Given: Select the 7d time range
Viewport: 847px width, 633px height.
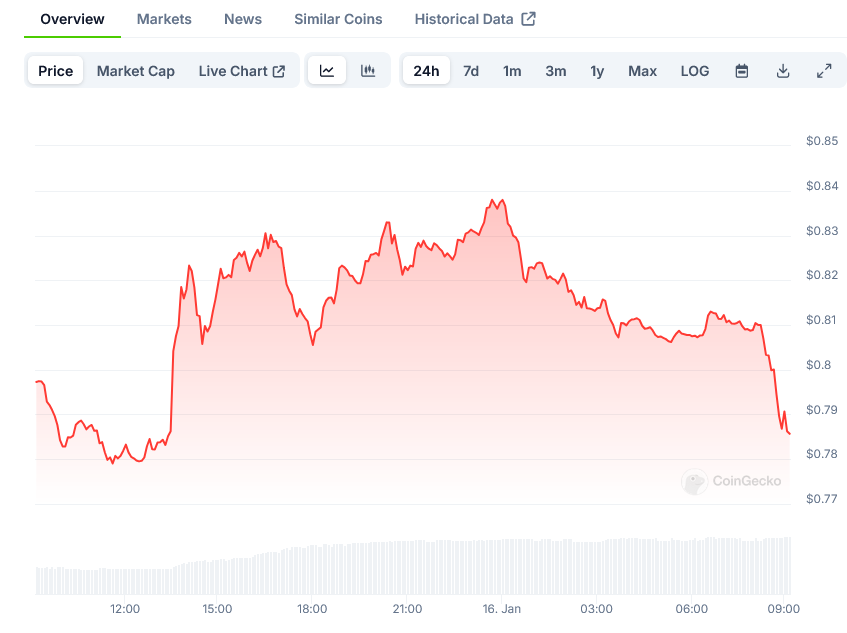Looking at the screenshot, I should tap(471, 71).
